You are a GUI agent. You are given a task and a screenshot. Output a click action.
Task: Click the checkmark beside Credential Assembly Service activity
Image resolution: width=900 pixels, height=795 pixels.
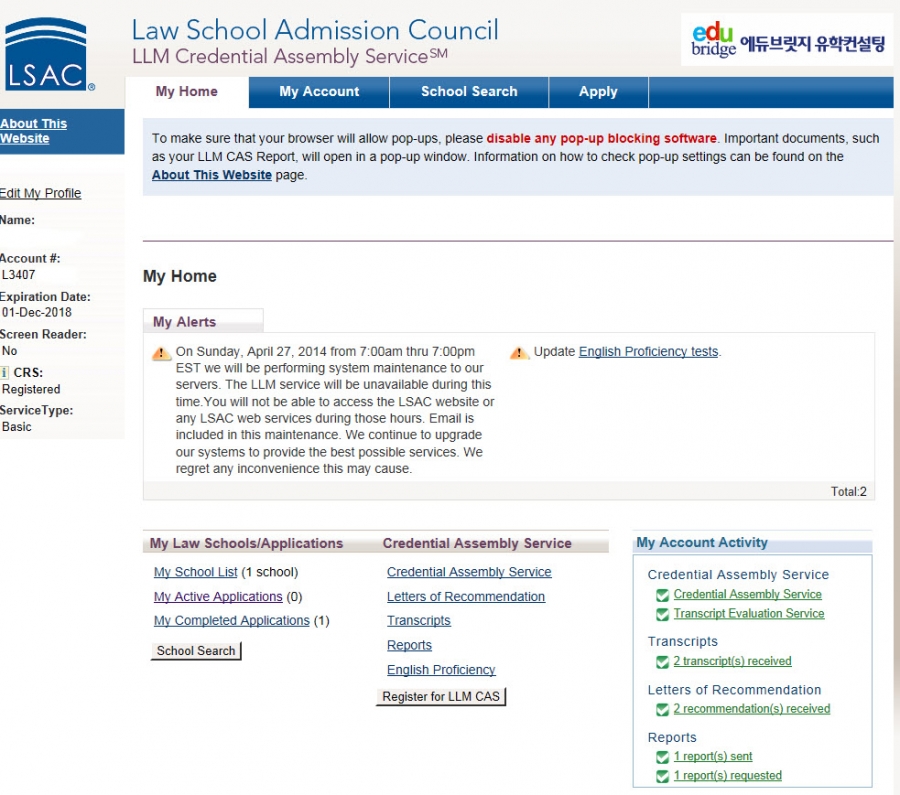(663, 594)
